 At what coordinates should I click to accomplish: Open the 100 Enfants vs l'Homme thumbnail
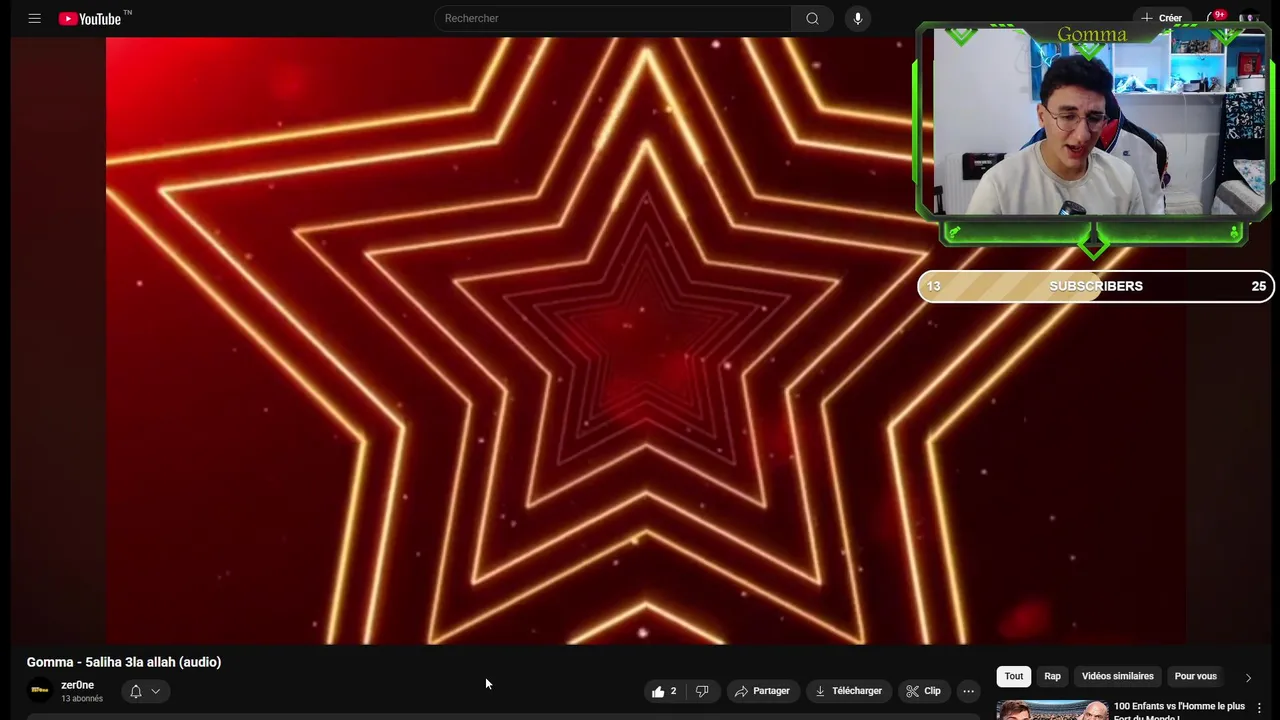[1052, 710]
